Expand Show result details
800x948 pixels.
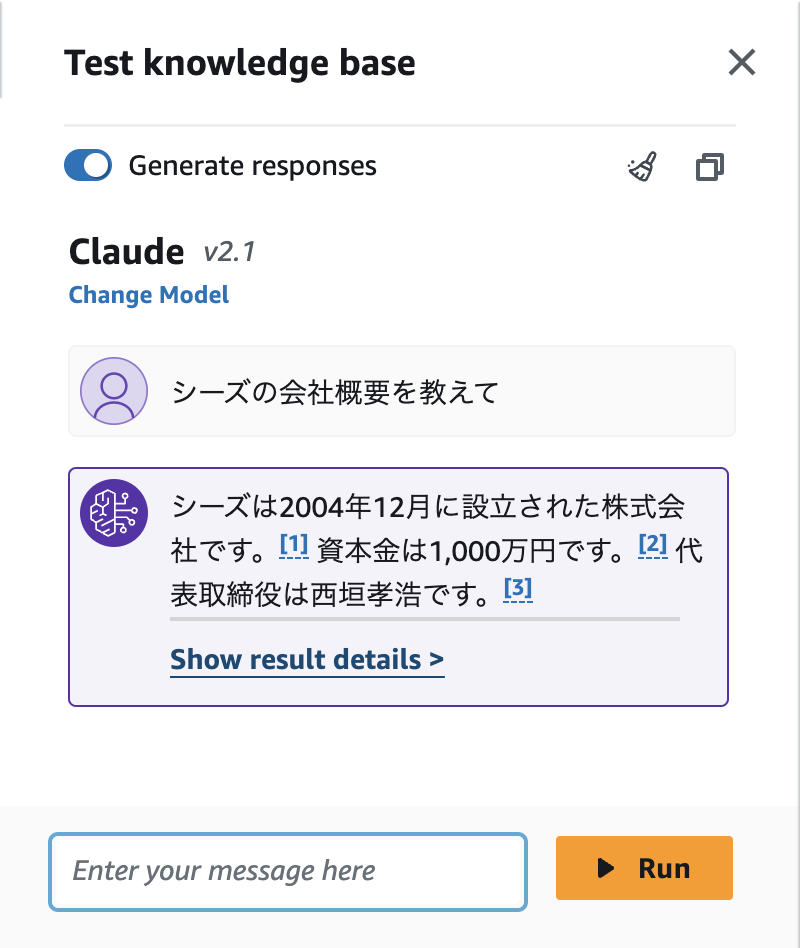[x=307, y=660]
